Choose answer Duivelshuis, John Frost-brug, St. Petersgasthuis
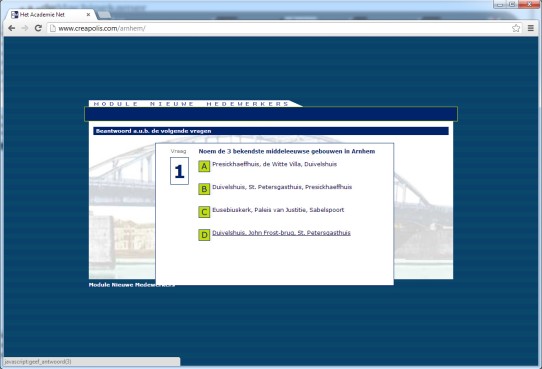The image size is (542, 369). coord(281,233)
